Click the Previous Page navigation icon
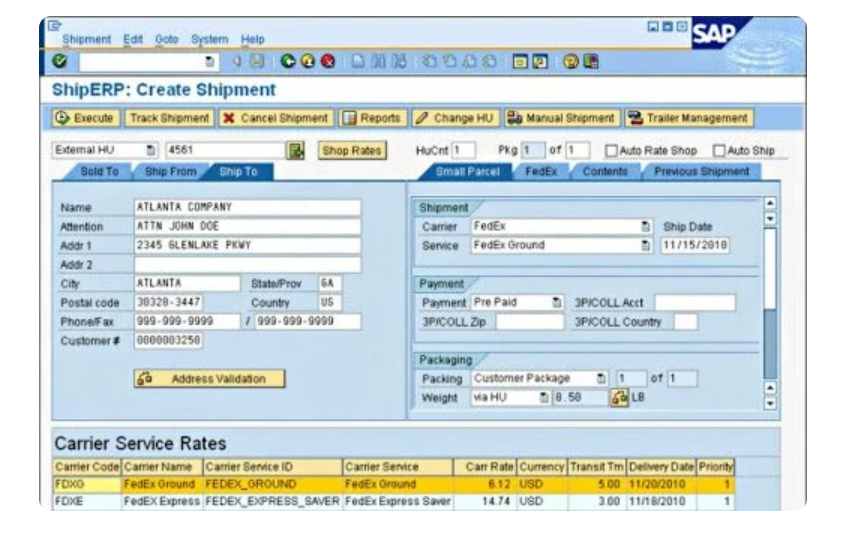841x537 pixels. [449, 61]
